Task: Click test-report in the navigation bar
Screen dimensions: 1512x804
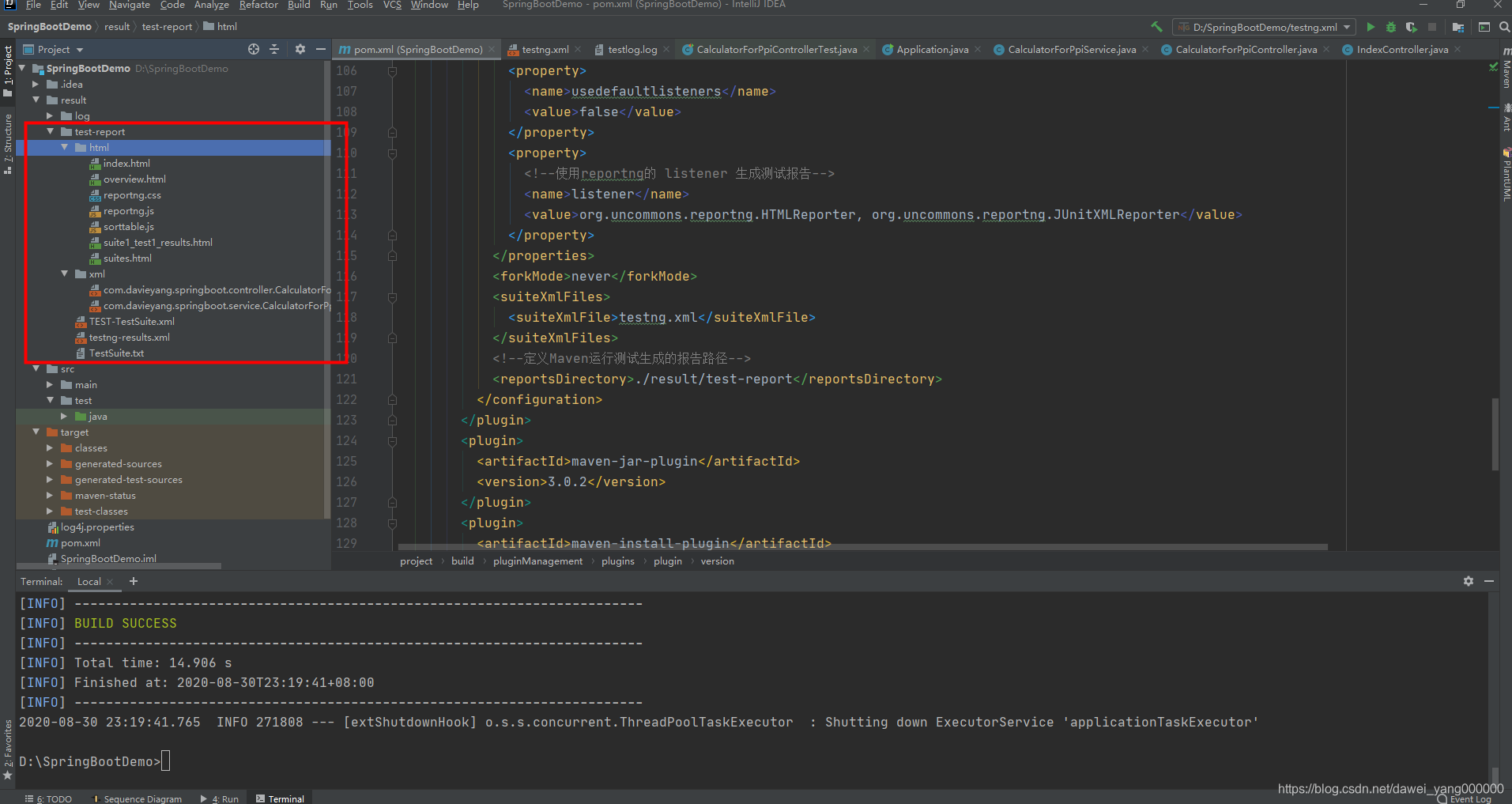Action: pos(167,27)
